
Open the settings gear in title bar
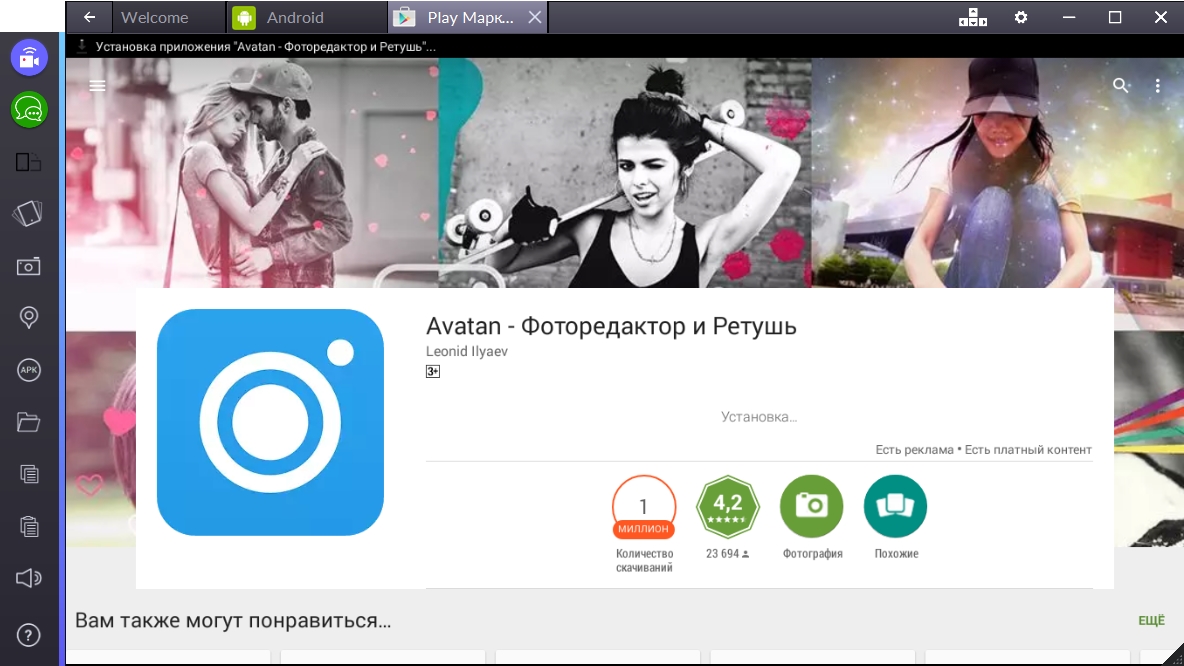pyautogui.click(x=1021, y=17)
